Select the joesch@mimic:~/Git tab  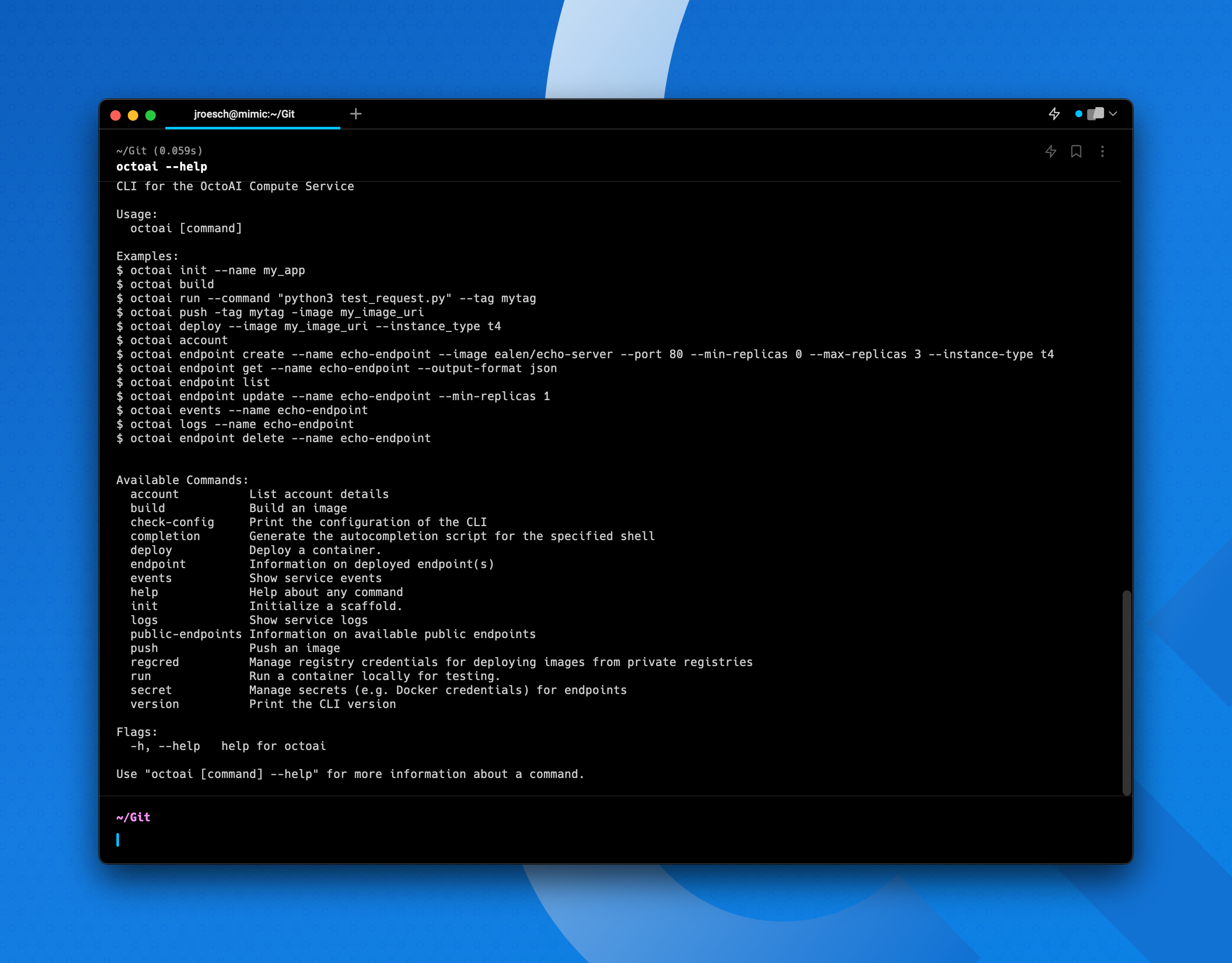point(244,114)
